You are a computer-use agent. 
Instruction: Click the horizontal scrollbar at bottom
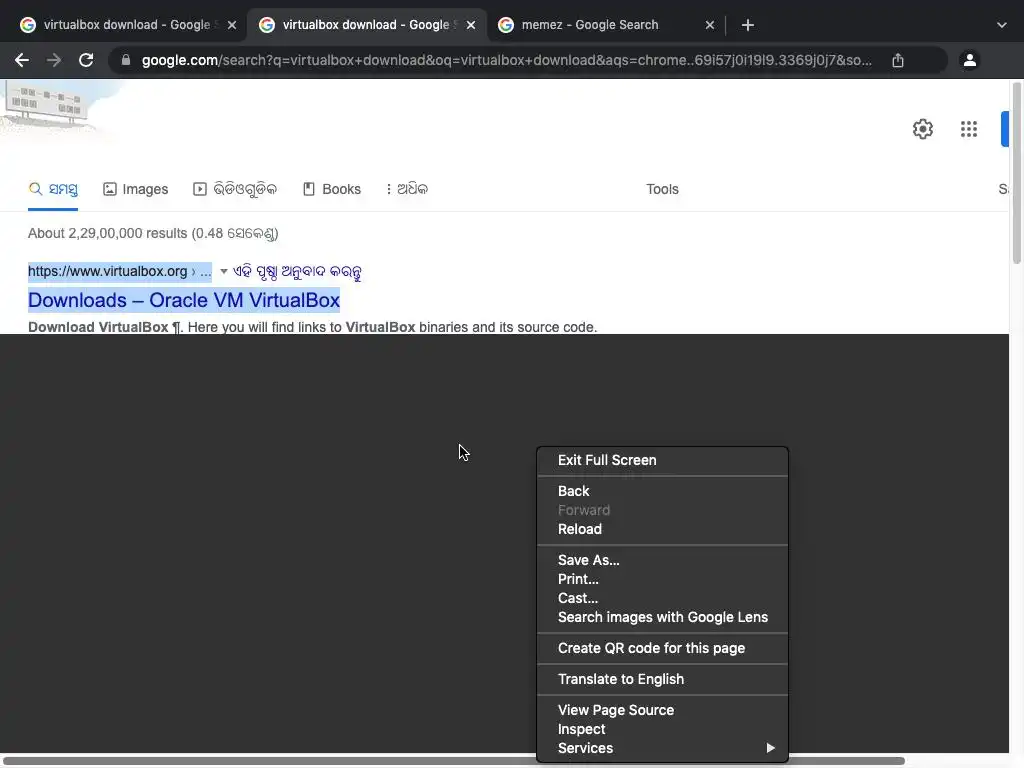(454, 761)
